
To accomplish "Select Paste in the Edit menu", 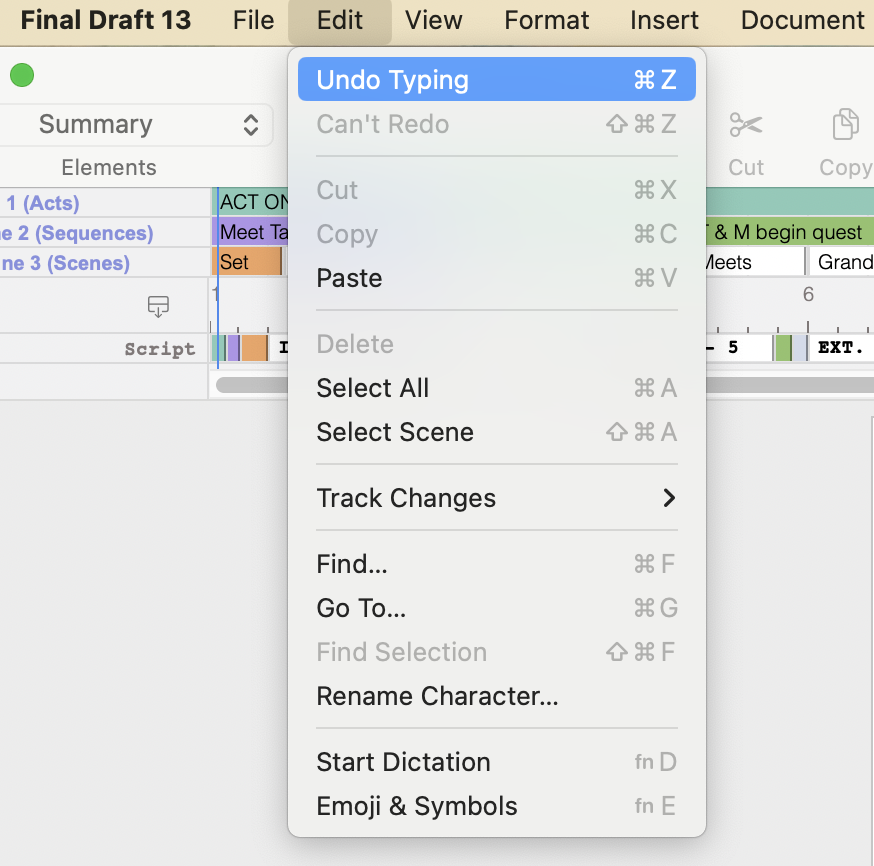I will [348, 278].
